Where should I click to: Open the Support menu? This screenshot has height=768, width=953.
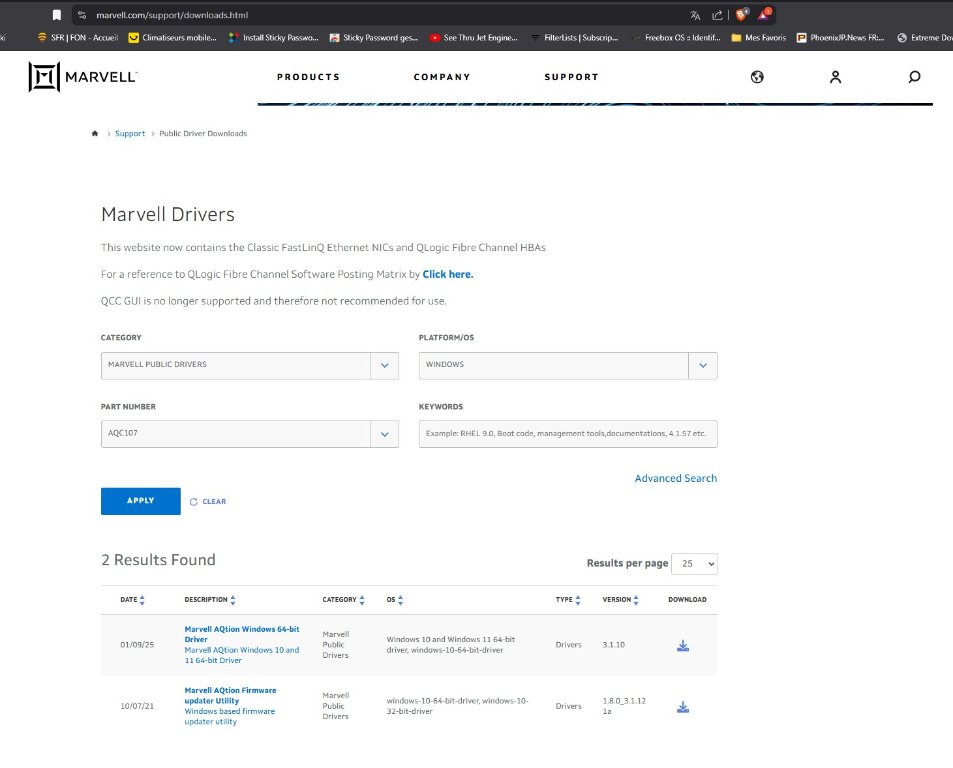[x=571, y=77]
